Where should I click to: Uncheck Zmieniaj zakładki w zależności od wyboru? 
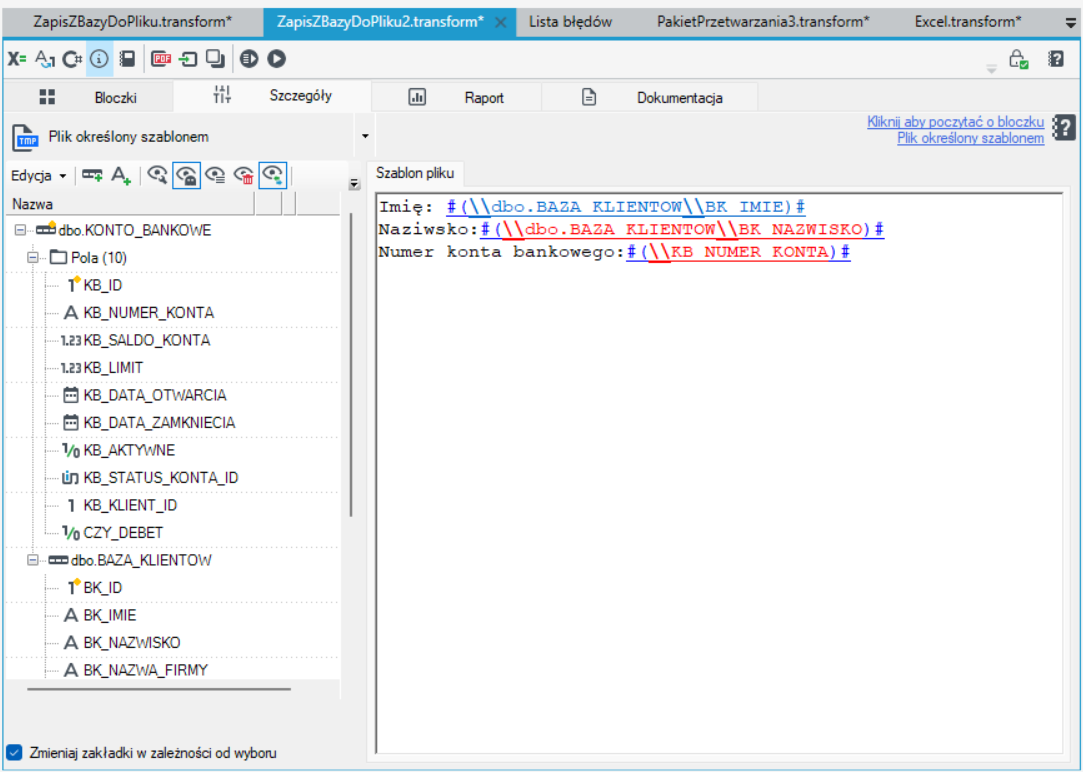click(14, 753)
